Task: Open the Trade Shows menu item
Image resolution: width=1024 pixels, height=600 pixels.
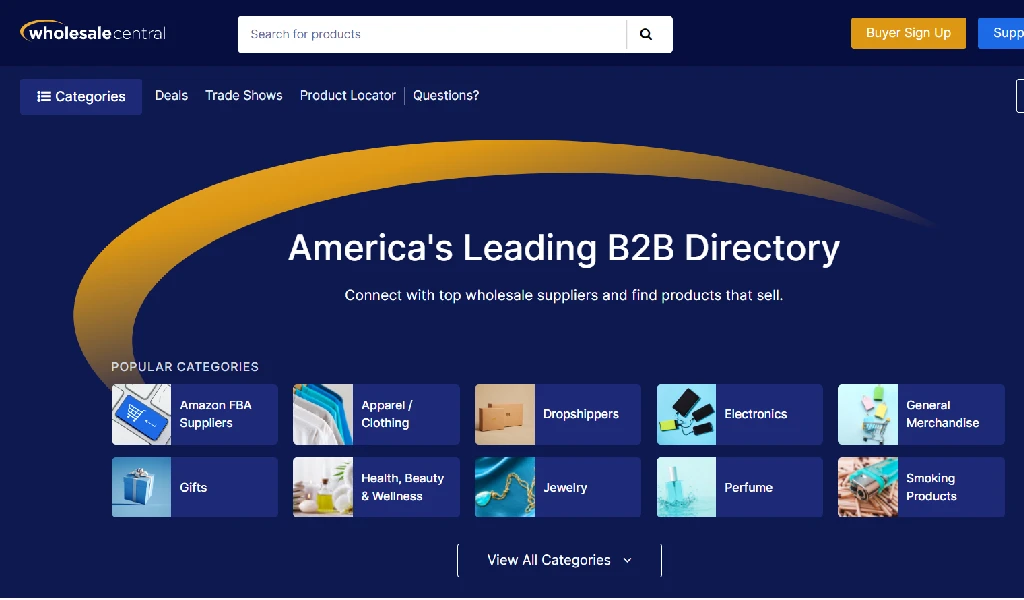Action: tap(244, 95)
